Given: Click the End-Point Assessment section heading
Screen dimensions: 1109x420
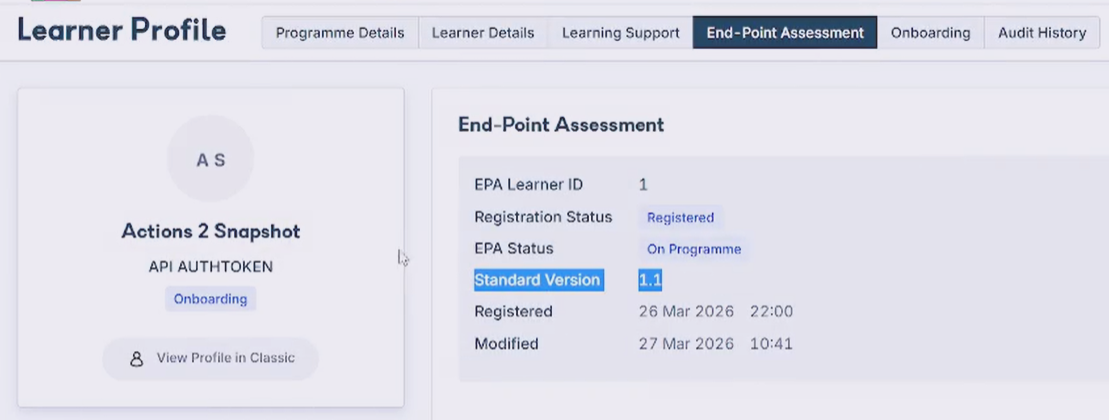Looking at the screenshot, I should tap(561, 124).
